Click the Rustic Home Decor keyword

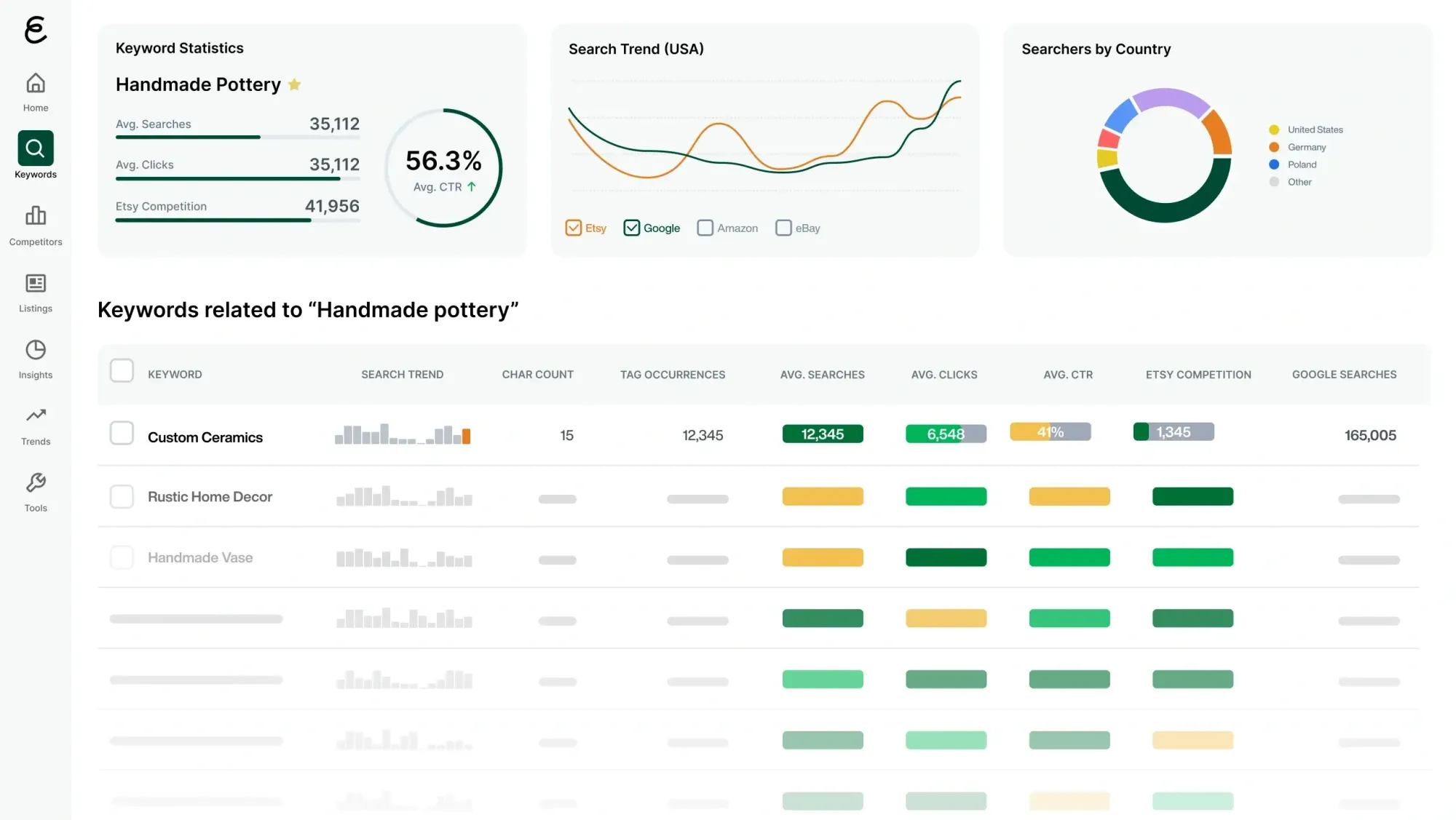[x=210, y=496]
